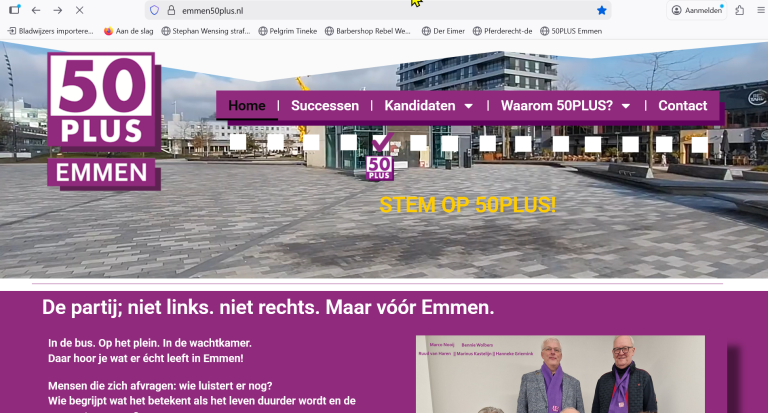The image size is (768, 413).
Task: Go to the Contact menu item
Action: click(682, 106)
